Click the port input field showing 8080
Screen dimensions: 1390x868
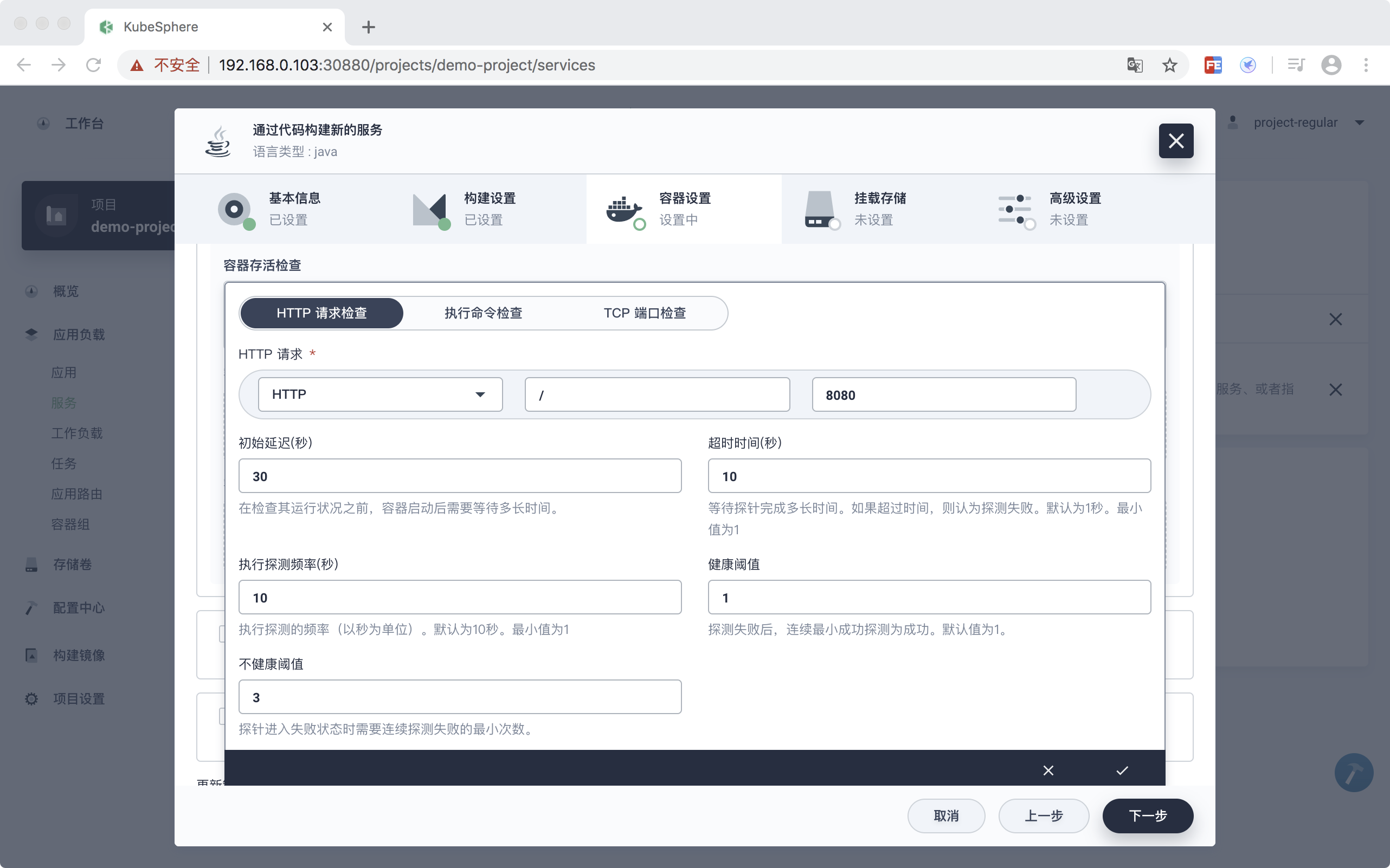944,395
